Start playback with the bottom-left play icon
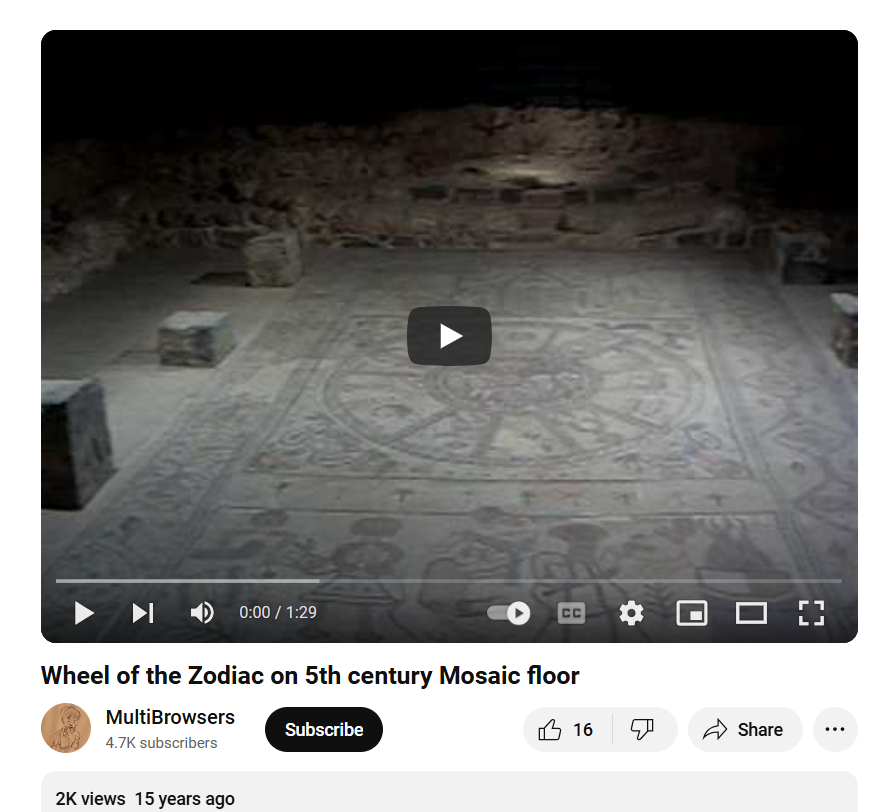The height and width of the screenshot is (812, 878). 84,613
